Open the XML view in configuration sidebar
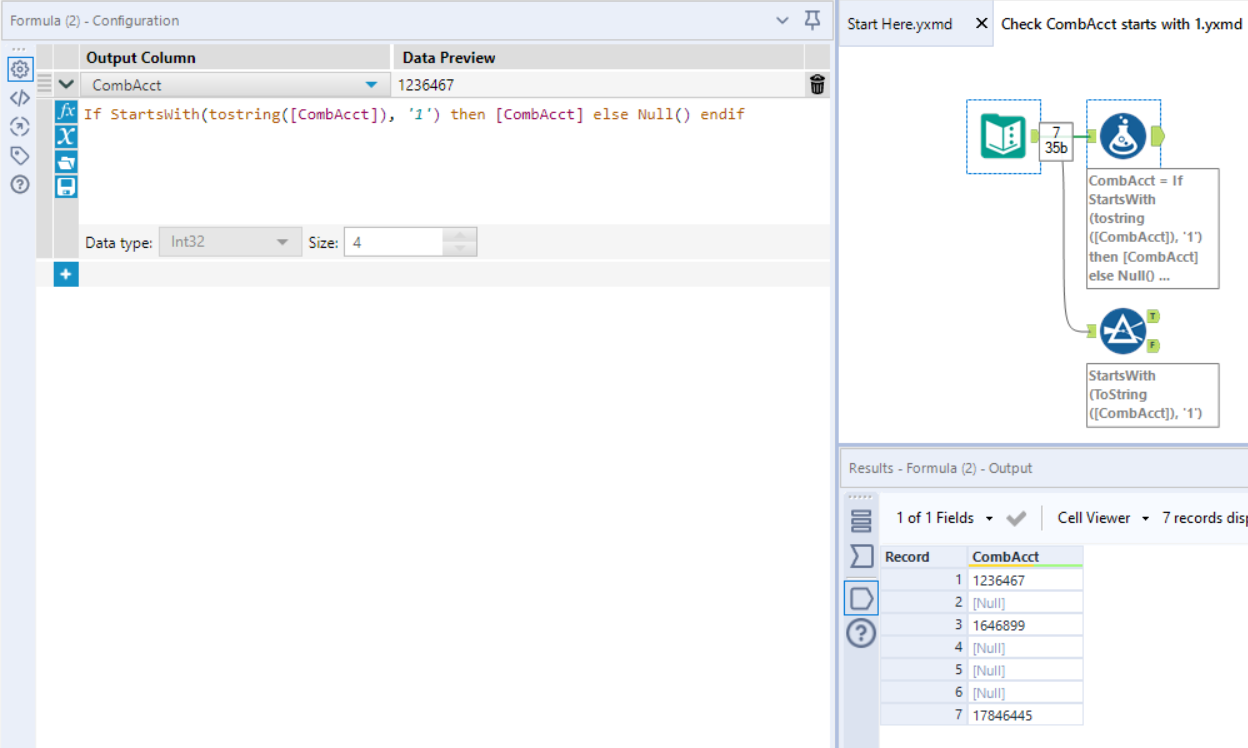The width and height of the screenshot is (1248, 748). pos(19,98)
